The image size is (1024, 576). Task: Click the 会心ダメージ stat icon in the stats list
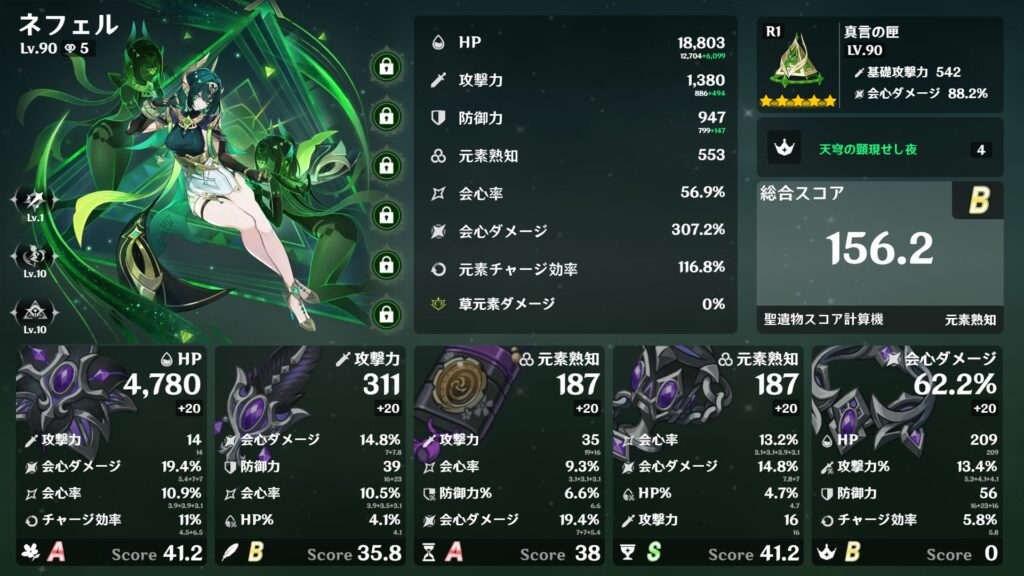pyautogui.click(x=438, y=231)
